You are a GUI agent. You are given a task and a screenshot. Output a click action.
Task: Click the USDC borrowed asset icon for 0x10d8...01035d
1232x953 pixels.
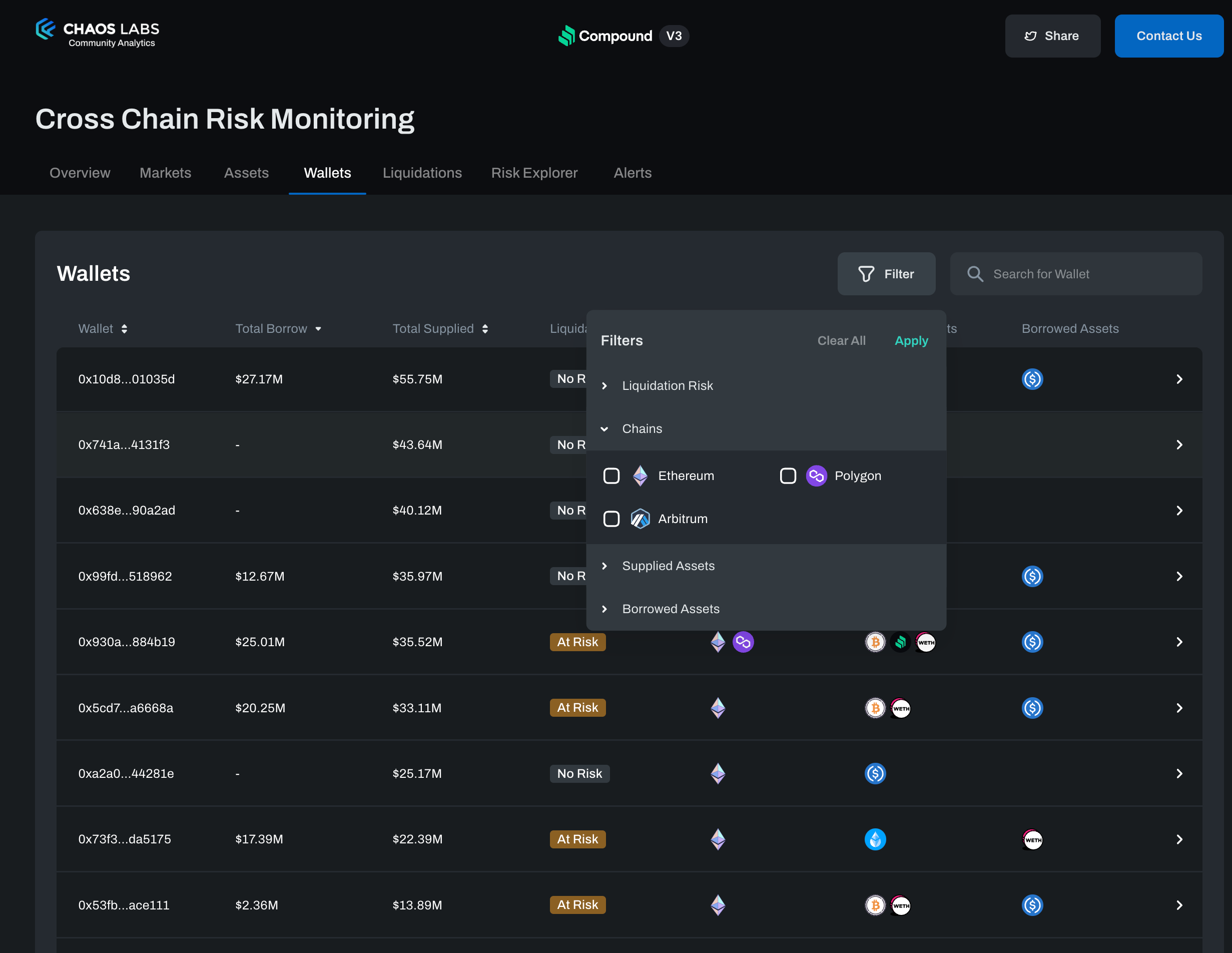pyautogui.click(x=1032, y=379)
